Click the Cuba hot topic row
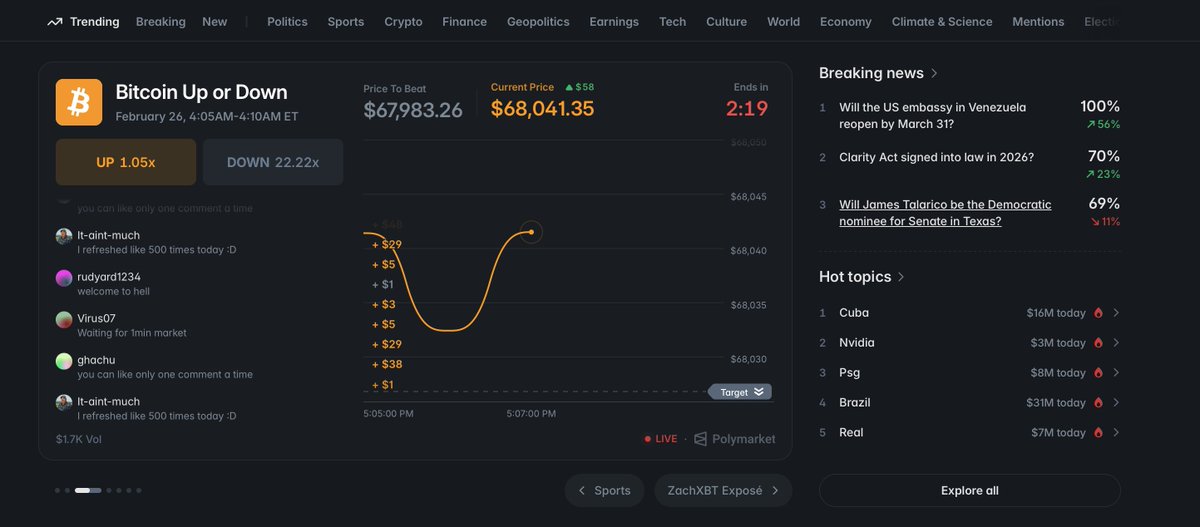1200x527 pixels. pos(970,313)
